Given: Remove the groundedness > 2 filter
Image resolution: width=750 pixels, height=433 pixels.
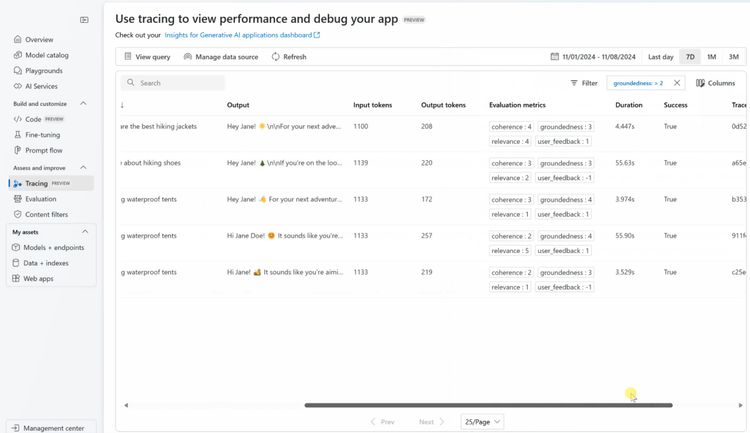Looking at the screenshot, I should [x=677, y=83].
